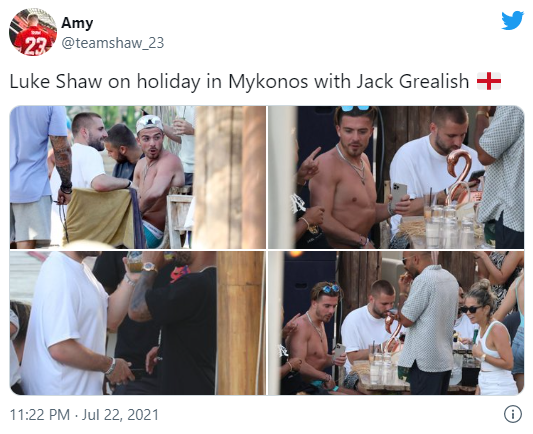
Task: Click the number 23 on avatar jersey
Action: [x=34, y=47]
